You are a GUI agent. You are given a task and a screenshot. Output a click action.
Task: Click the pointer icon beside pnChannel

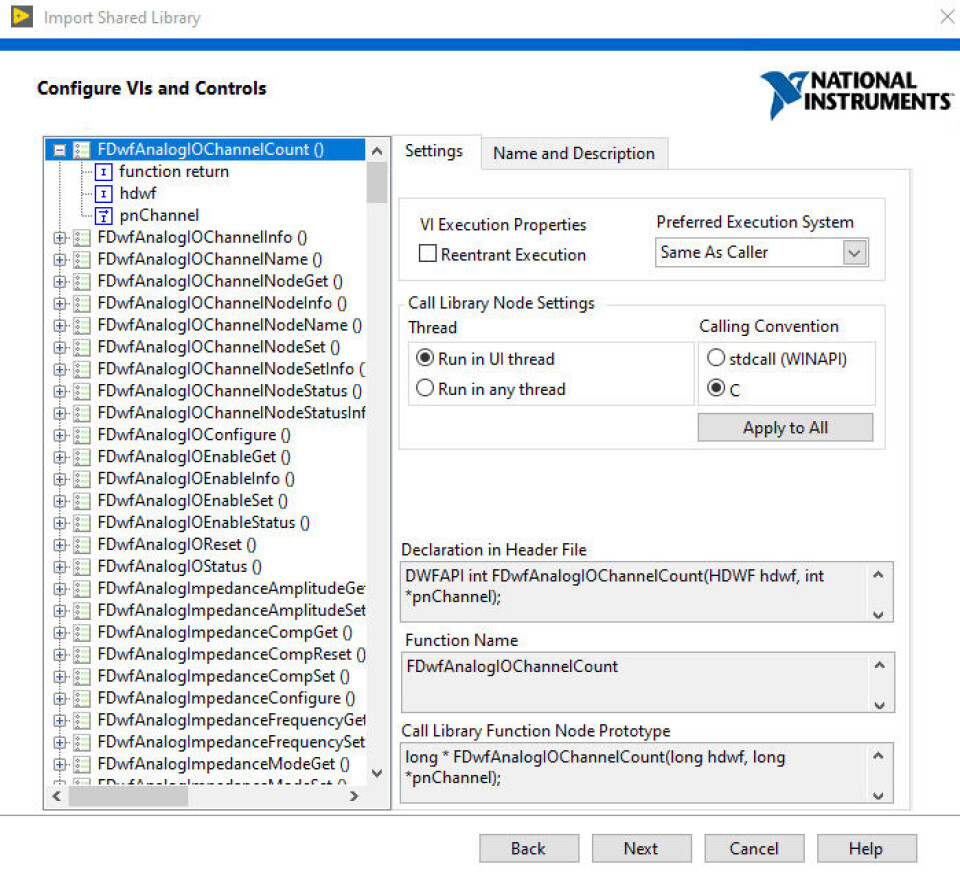click(x=103, y=216)
